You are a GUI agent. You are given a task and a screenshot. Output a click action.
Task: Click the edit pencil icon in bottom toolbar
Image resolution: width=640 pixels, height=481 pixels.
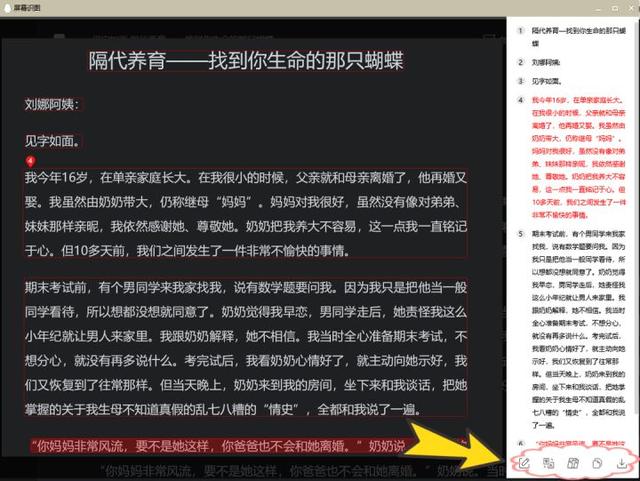[524, 463]
